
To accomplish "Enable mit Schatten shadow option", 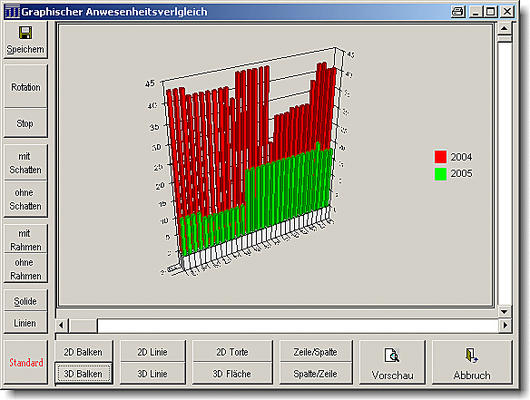I will click(x=25, y=163).
